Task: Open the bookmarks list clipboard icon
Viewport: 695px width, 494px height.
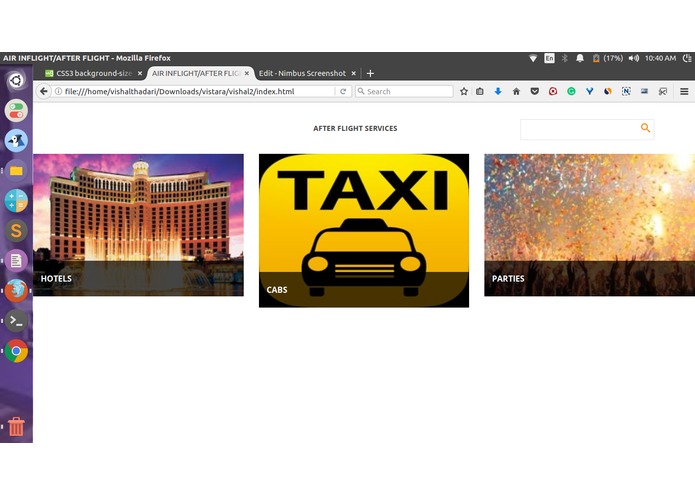Action: click(x=480, y=91)
